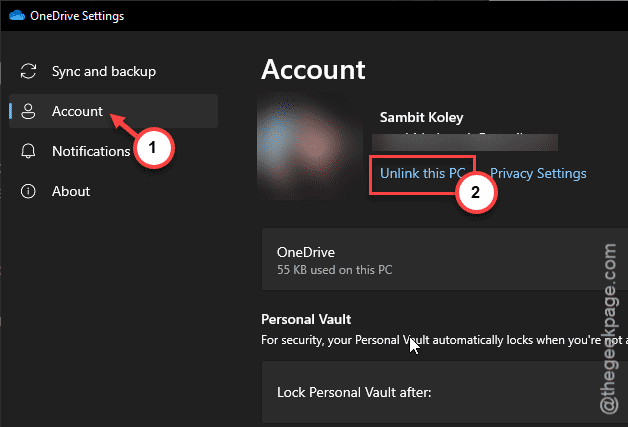Click the OneDrive Settings window title
This screenshot has height=427, width=628.
(77, 16)
